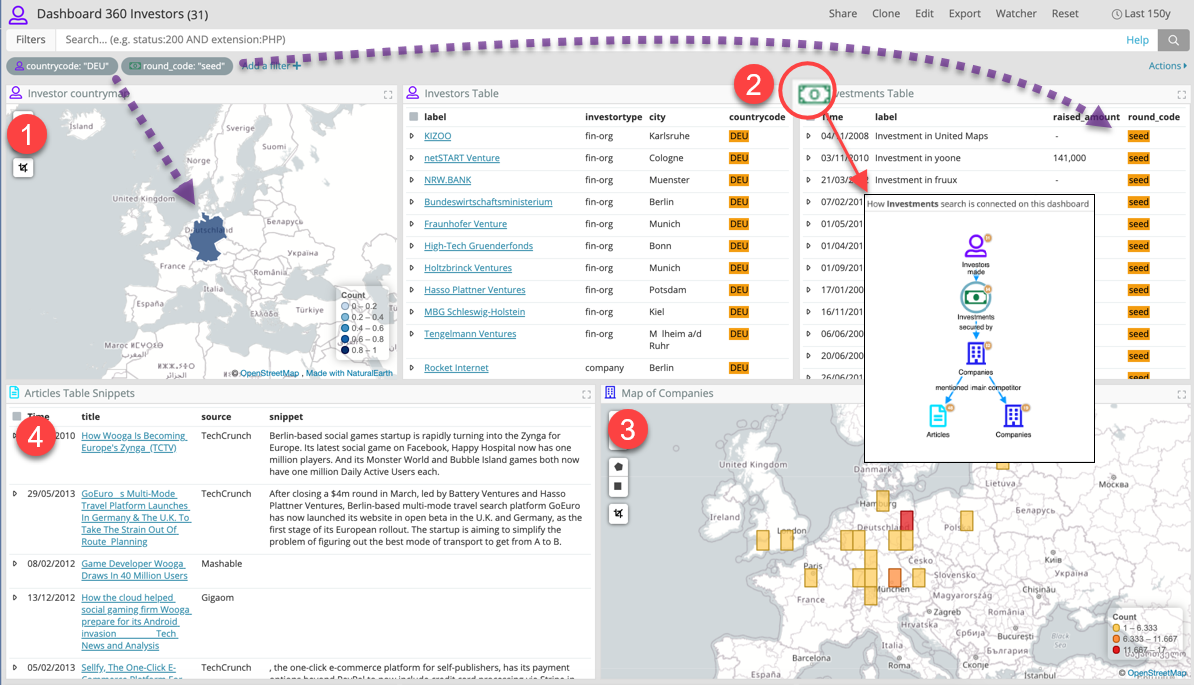The width and height of the screenshot is (1194, 687).
Task: Open the Watcher menu
Action: click(x=1016, y=14)
